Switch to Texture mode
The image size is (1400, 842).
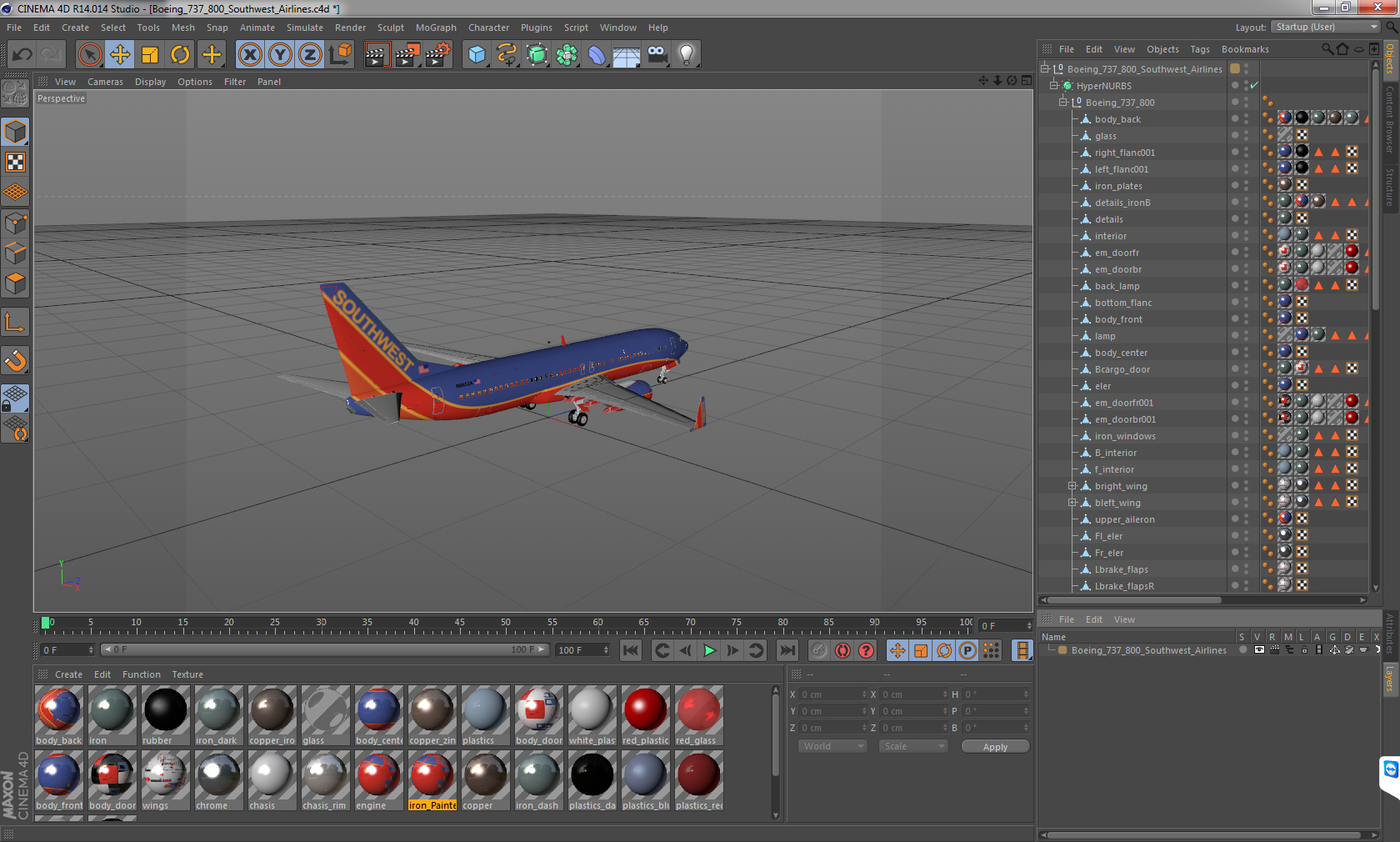coord(15,162)
